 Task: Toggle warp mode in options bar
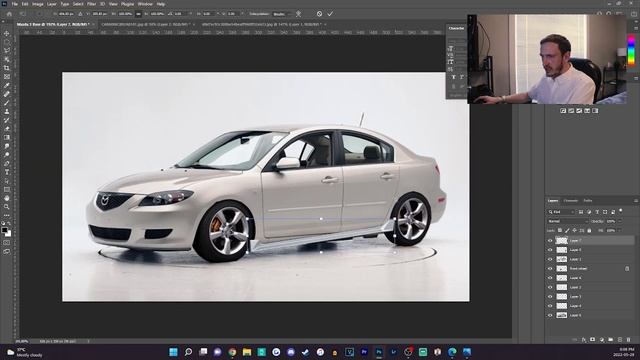[x=298, y=14]
